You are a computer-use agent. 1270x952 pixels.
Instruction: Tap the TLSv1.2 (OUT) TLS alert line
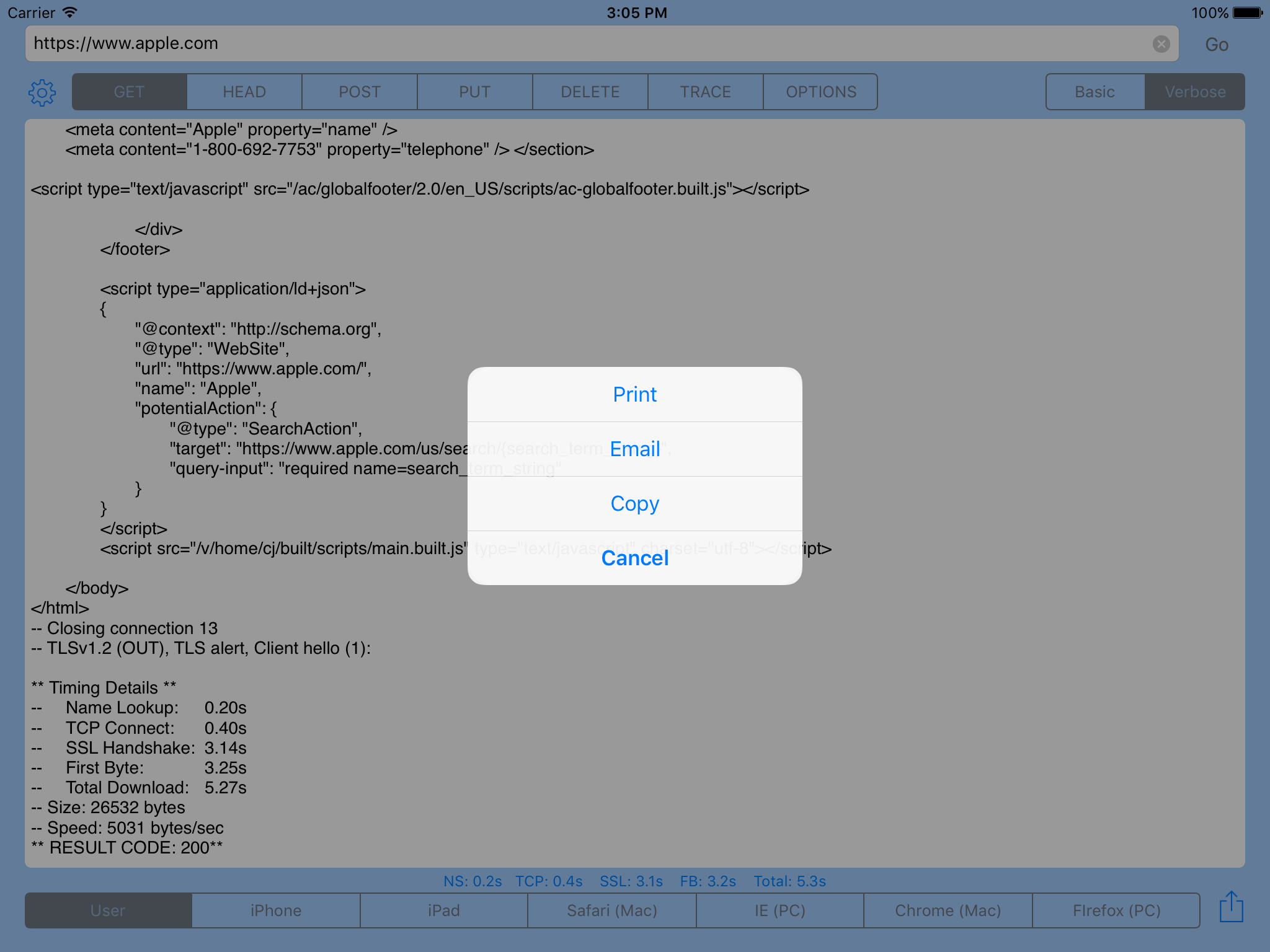click(x=201, y=648)
